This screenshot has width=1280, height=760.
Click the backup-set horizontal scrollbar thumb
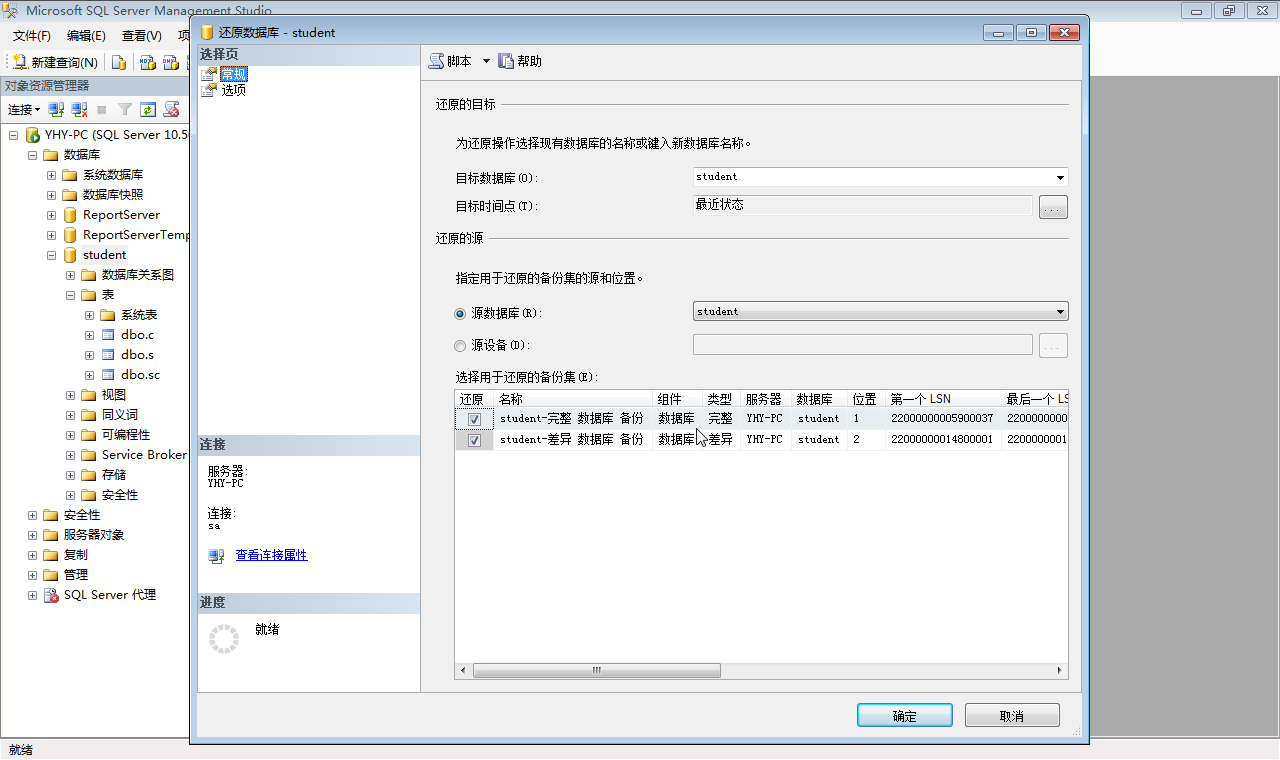(x=596, y=671)
